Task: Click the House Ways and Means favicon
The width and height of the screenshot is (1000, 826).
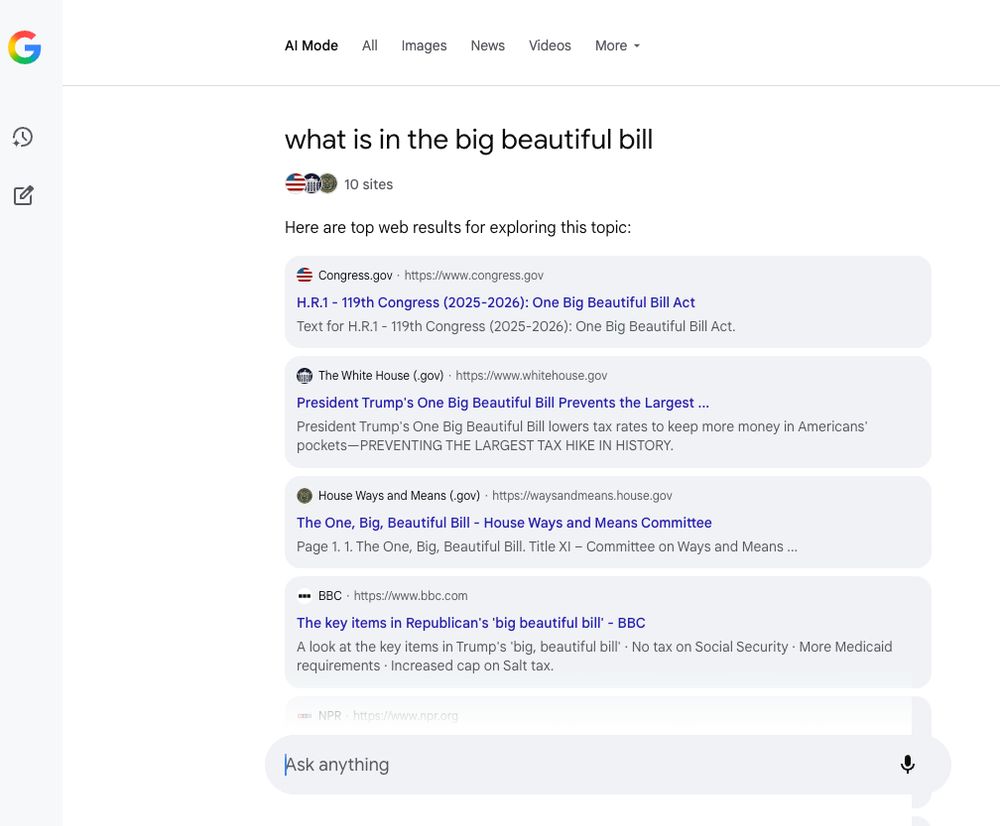Action: (x=304, y=496)
